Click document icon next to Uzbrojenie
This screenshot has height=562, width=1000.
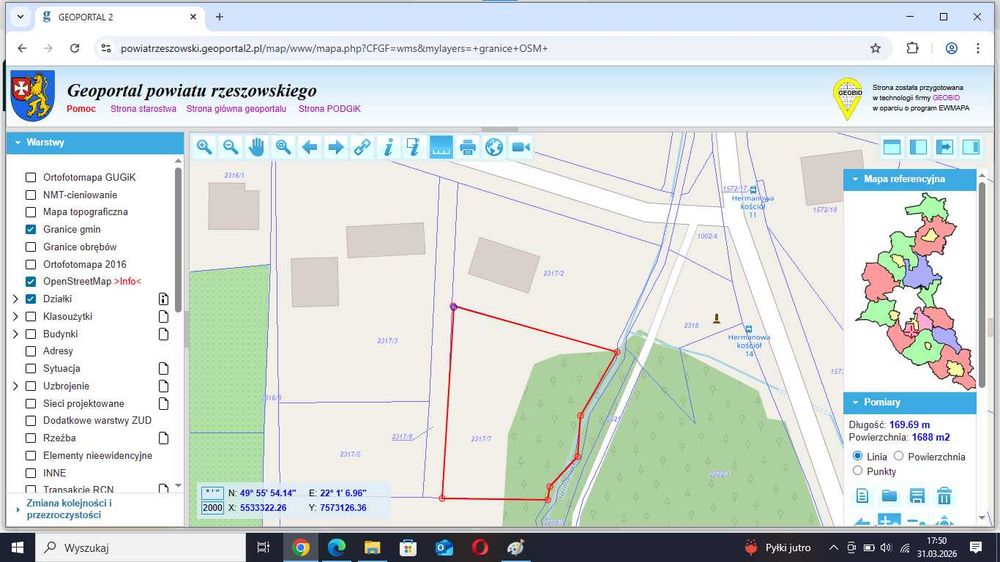point(163,386)
